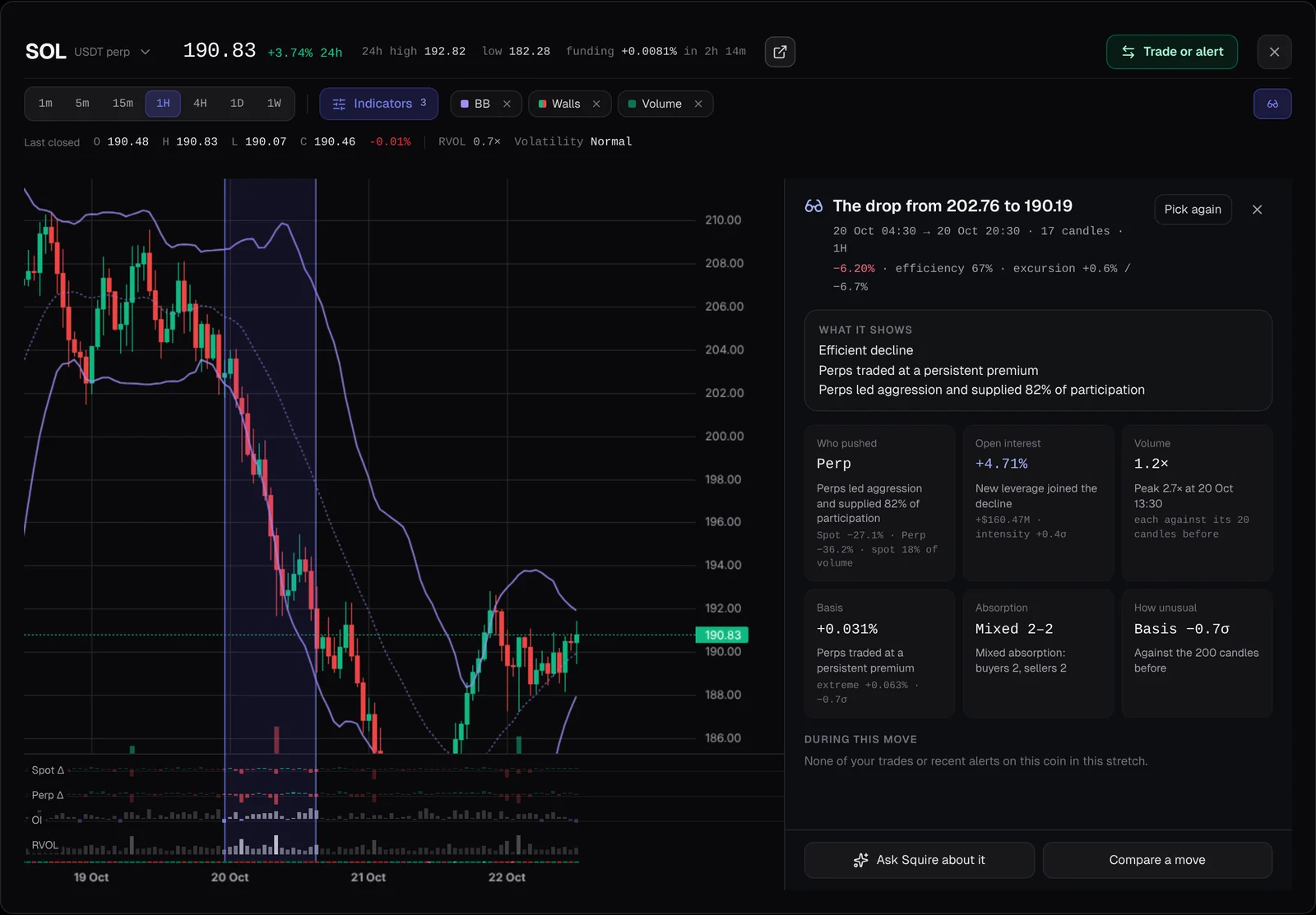The height and width of the screenshot is (915, 1316).
Task: Click the Trade or alert button
Action: click(x=1172, y=52)
